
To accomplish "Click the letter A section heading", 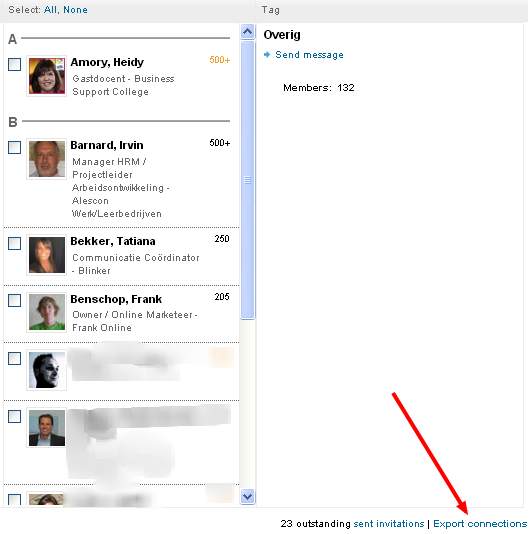I will [13, 39].
